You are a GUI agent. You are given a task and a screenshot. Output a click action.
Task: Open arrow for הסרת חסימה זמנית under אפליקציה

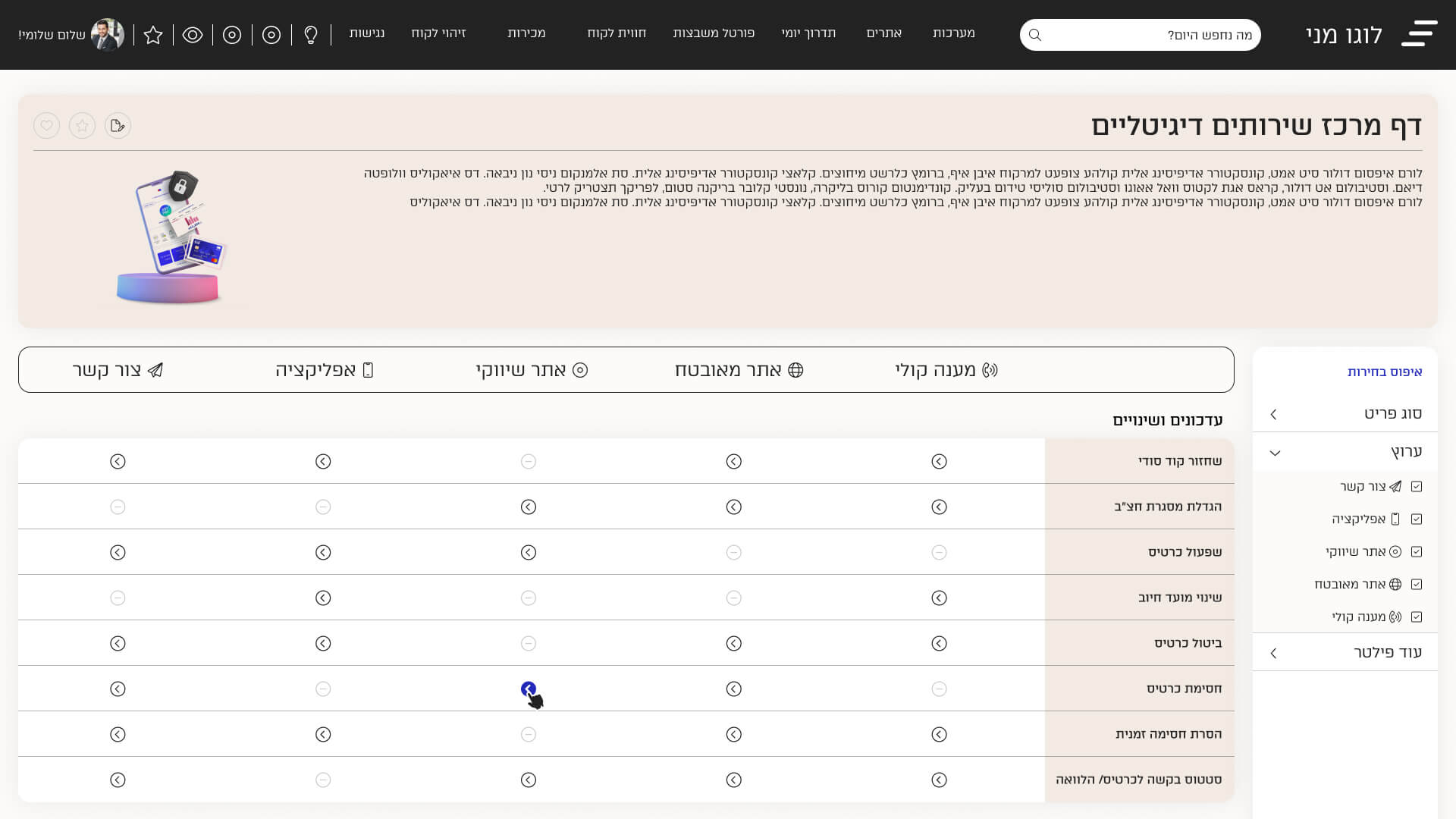point(323,734)
